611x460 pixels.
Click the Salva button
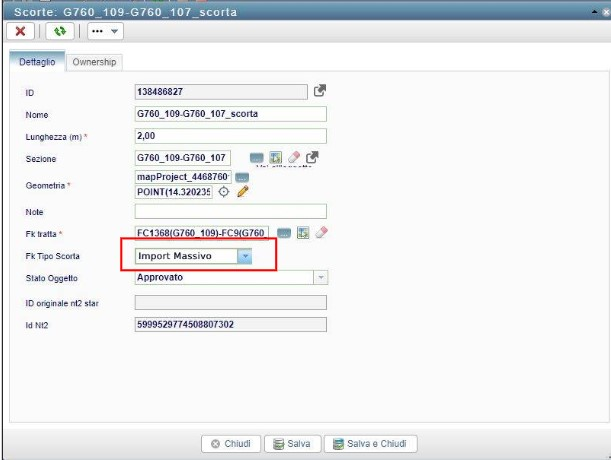click(x=293, y=444)
